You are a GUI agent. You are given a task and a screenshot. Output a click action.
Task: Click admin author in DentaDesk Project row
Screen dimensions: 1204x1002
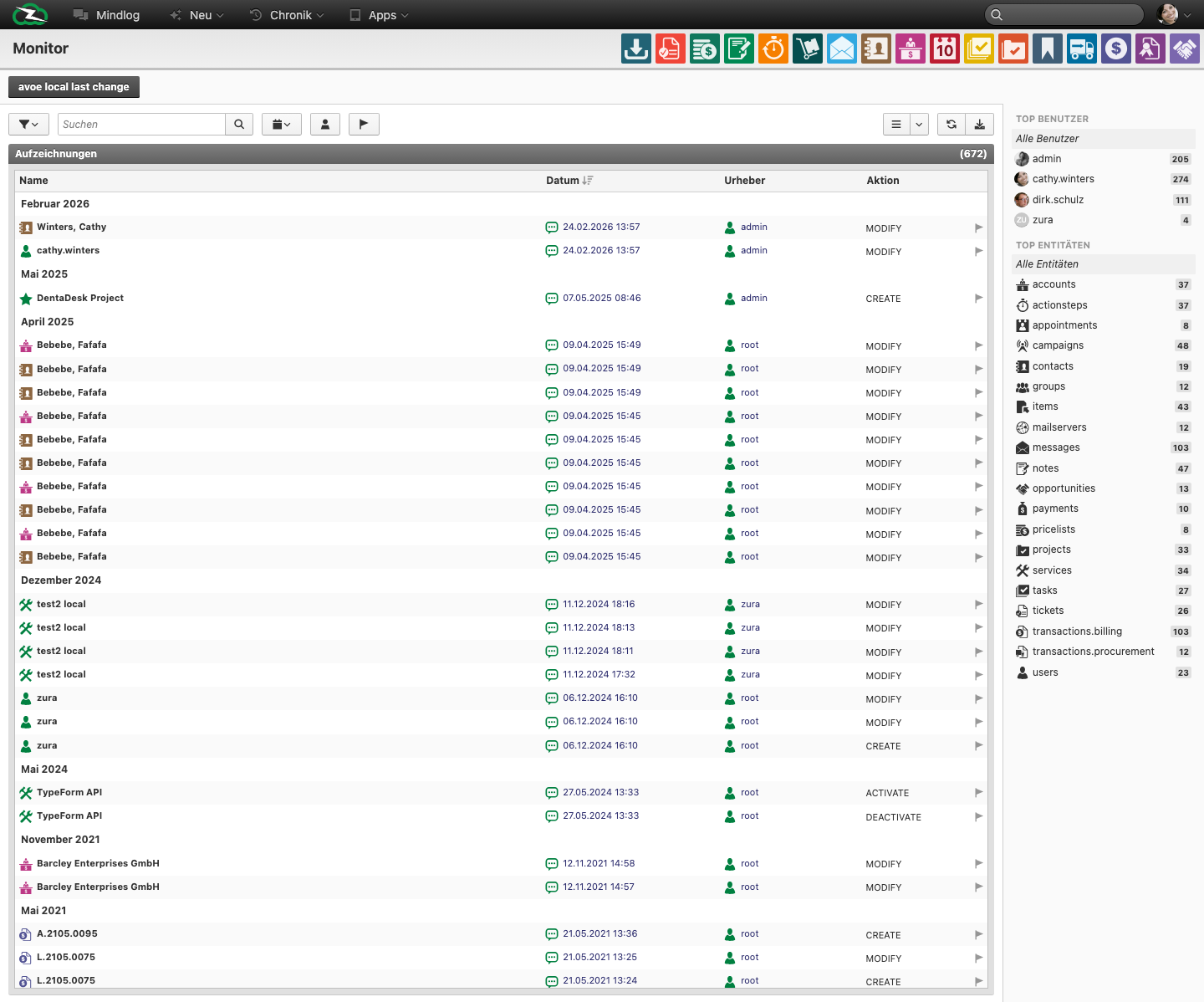coord(753,298)
